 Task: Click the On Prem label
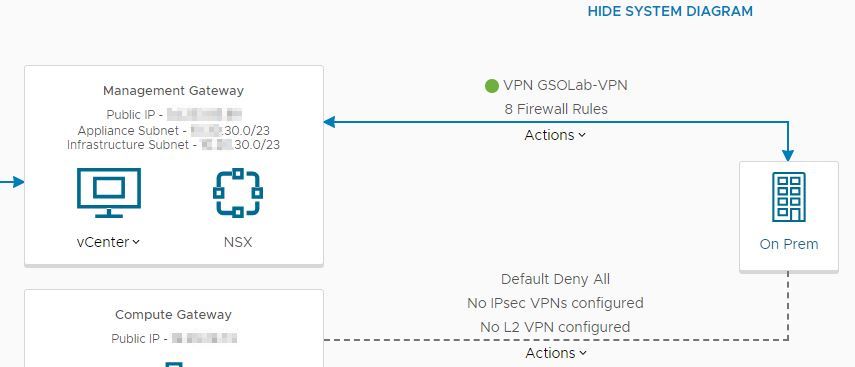coord(788,244)
